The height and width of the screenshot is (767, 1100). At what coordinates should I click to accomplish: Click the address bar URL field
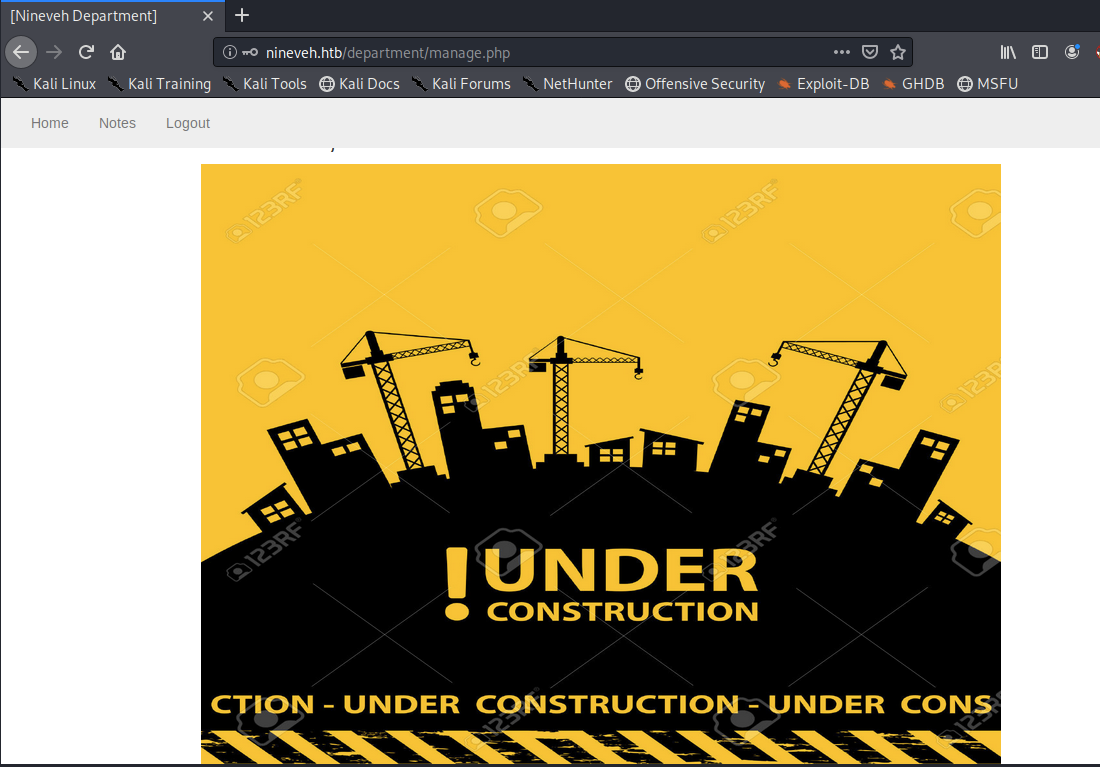(x=540, y=52)
